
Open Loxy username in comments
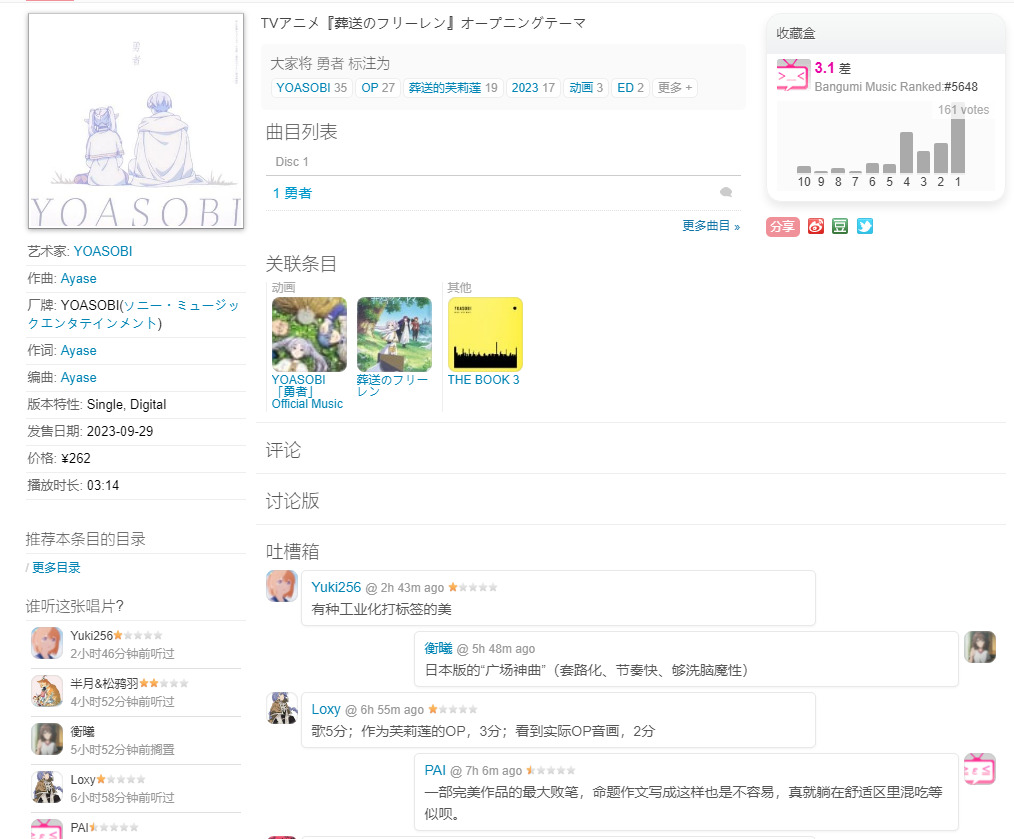pos(326,709)
